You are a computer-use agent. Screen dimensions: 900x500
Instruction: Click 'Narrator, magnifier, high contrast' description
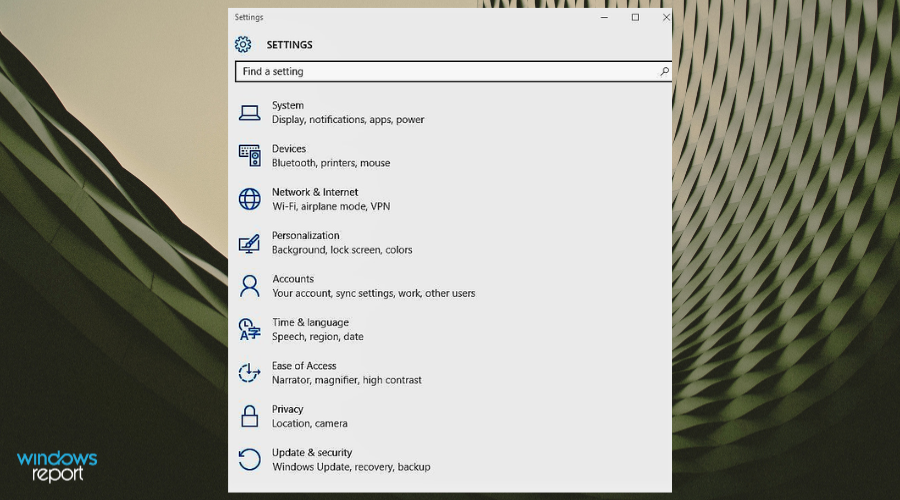tap(347, 380)
